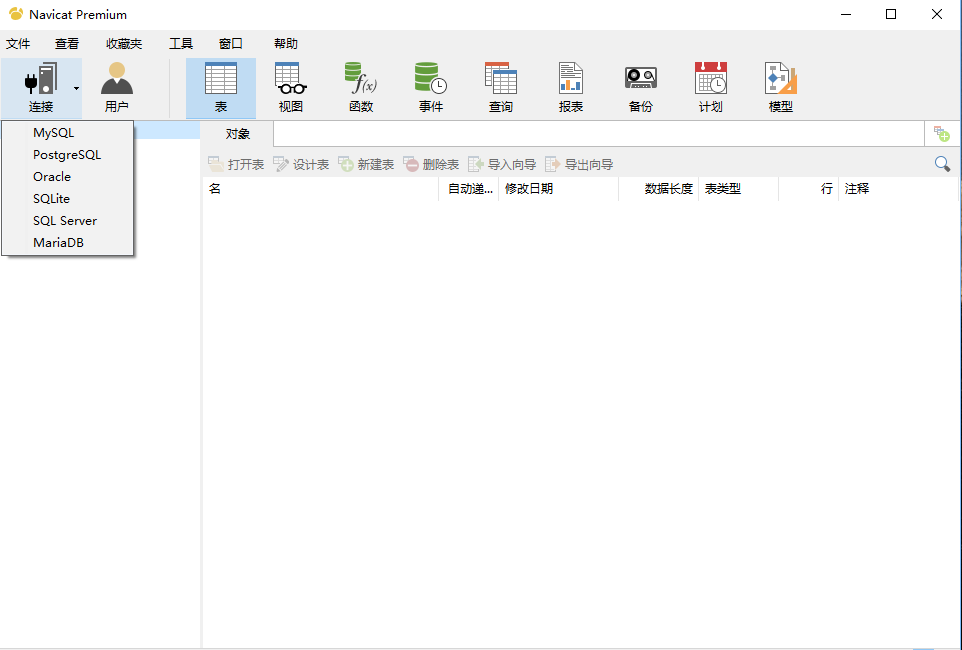Click the Connection (连接) plug icon
Viewport: 962px width, 650px height.
click(40, 80)
